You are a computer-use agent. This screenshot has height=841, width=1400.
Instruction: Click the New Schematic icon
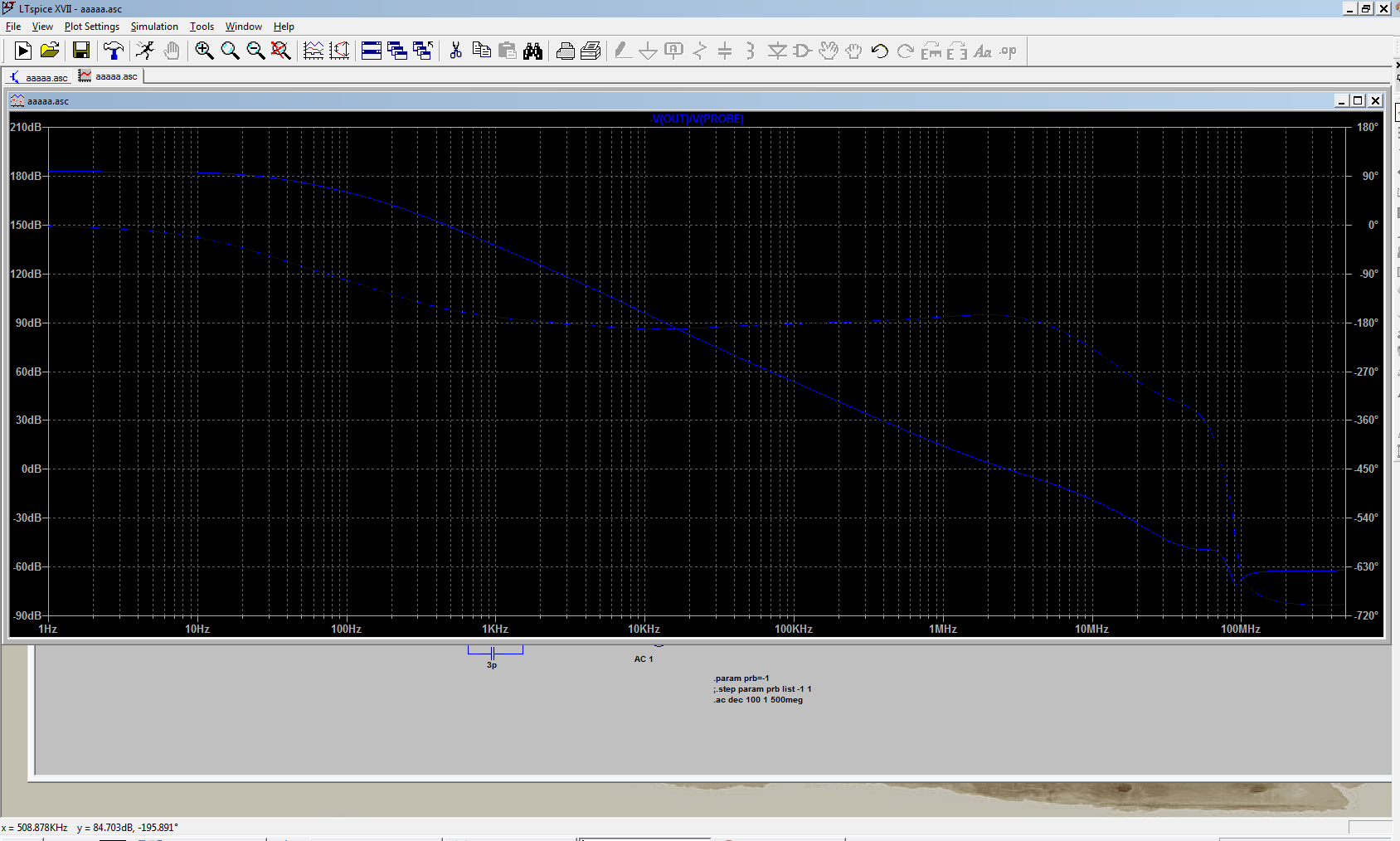tap(23, 51)
